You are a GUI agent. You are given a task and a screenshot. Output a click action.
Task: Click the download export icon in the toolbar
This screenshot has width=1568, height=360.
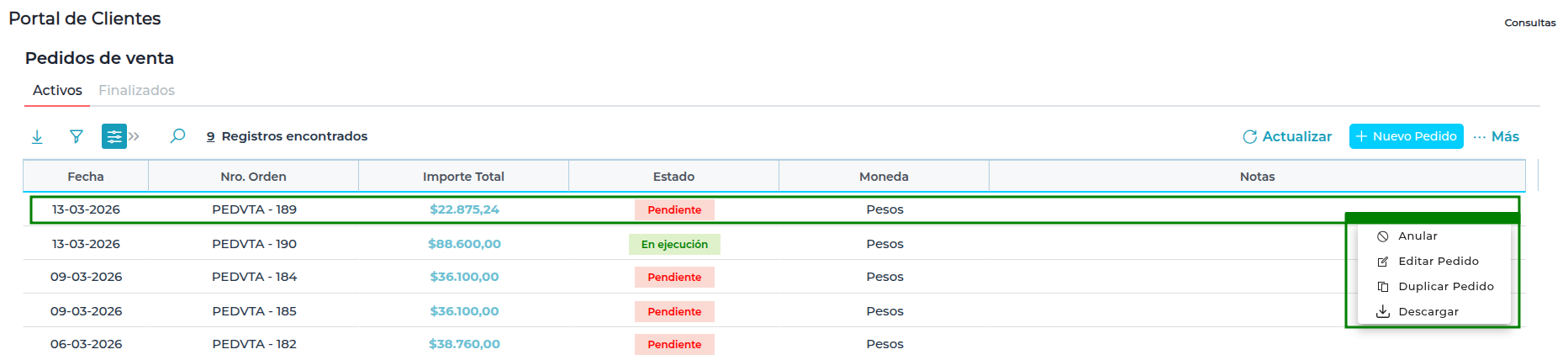(37, 136)
